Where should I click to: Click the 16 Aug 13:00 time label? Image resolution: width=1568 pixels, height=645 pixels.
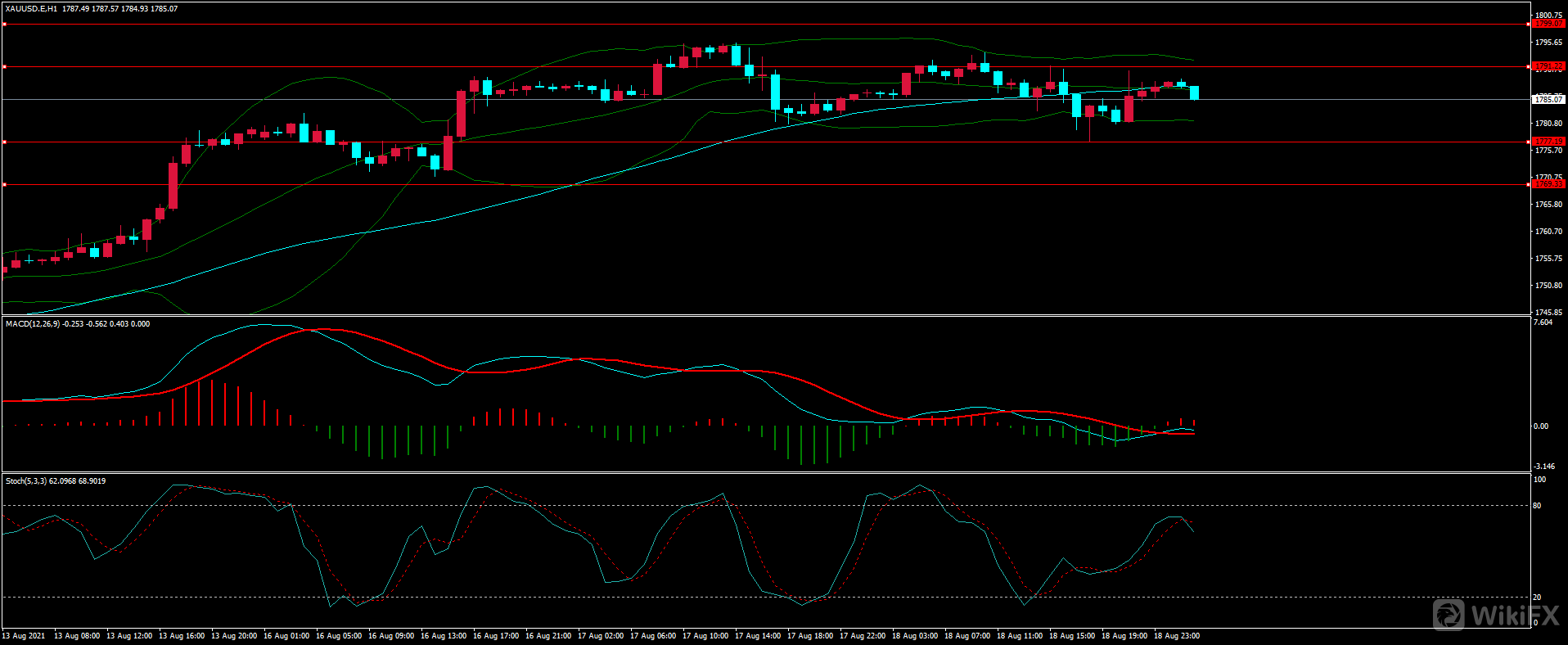[444, 636]
